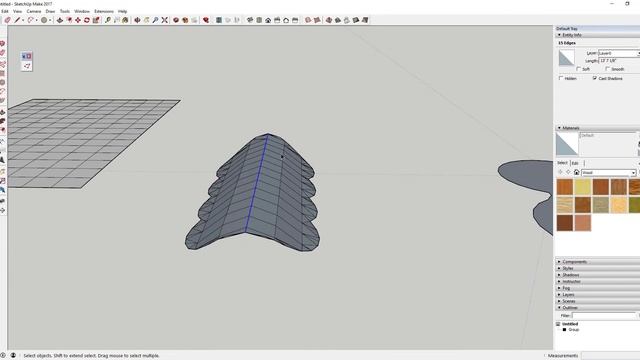Switch to Left view
Viewport: 640px width, 360px height.
295,20
